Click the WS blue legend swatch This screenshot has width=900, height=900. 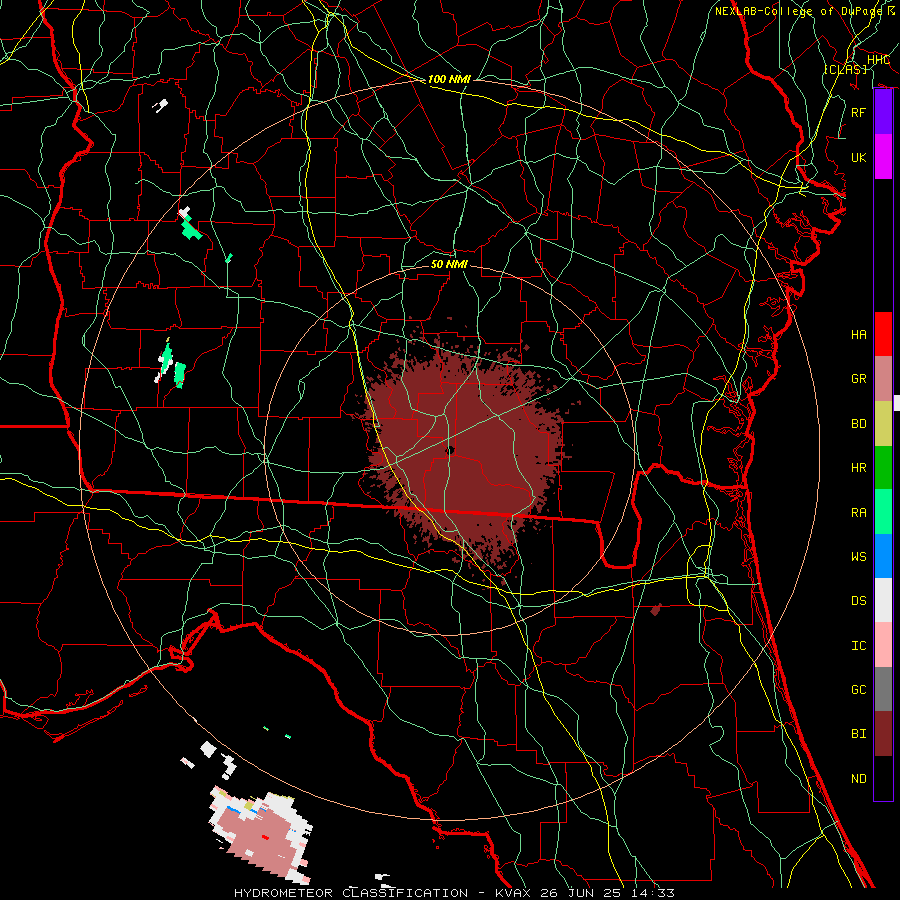tap(883, 556)
